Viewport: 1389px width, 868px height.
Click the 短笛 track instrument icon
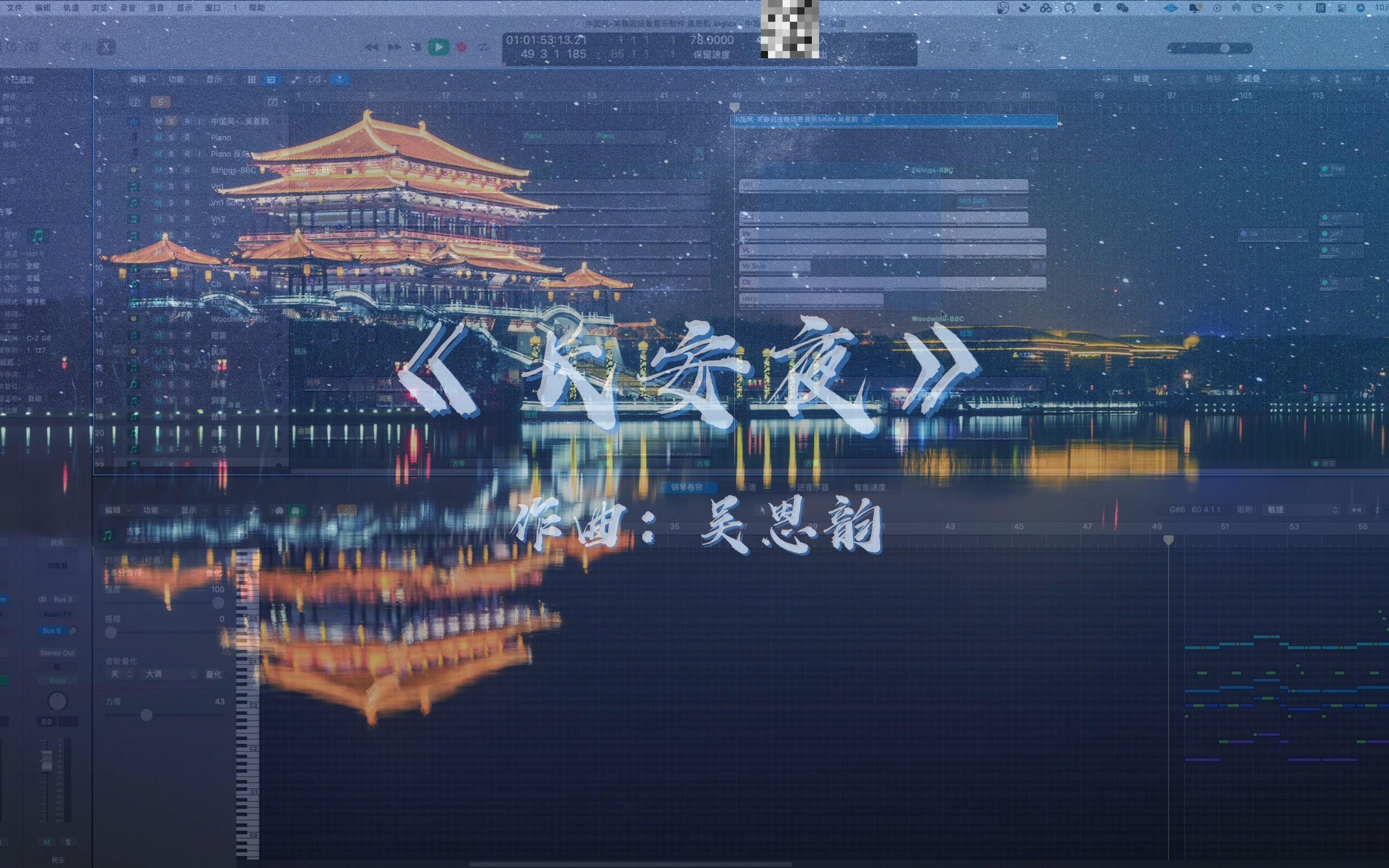134,335
